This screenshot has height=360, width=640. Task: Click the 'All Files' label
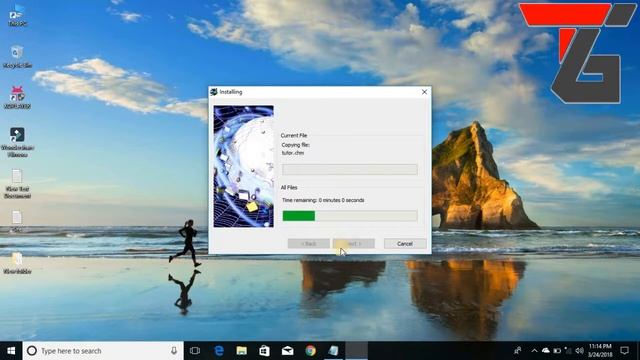pyautogui.click(x=289, y=187)
